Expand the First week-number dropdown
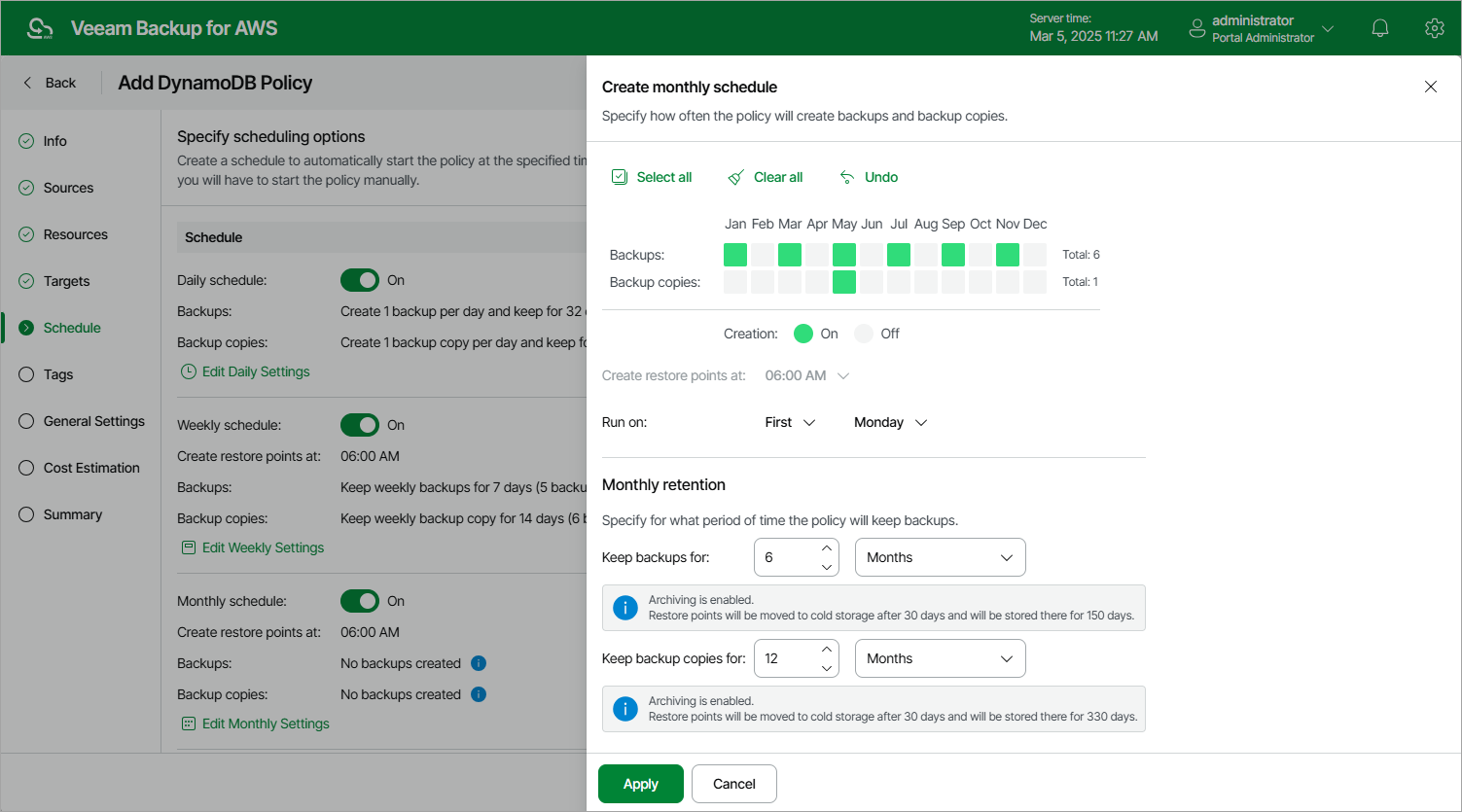This screenshot has width=1462, height=812. 790,422
